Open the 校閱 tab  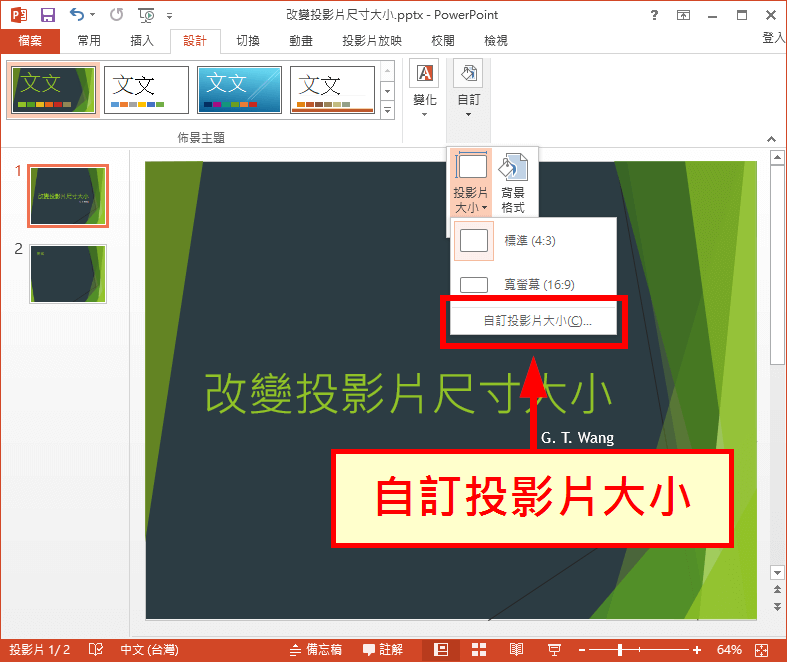pos(443,41)
